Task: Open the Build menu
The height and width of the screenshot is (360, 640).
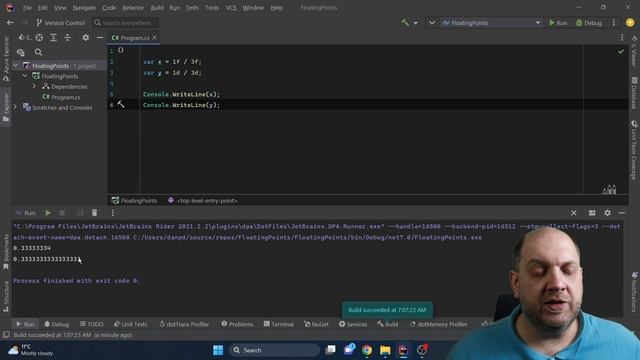Action: point(157,8)
